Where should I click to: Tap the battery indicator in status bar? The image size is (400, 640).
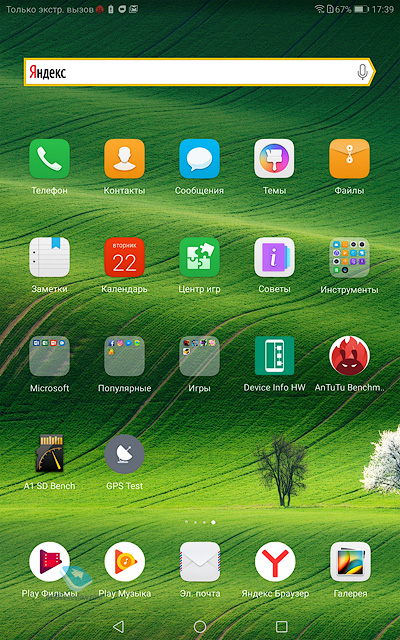361,9
